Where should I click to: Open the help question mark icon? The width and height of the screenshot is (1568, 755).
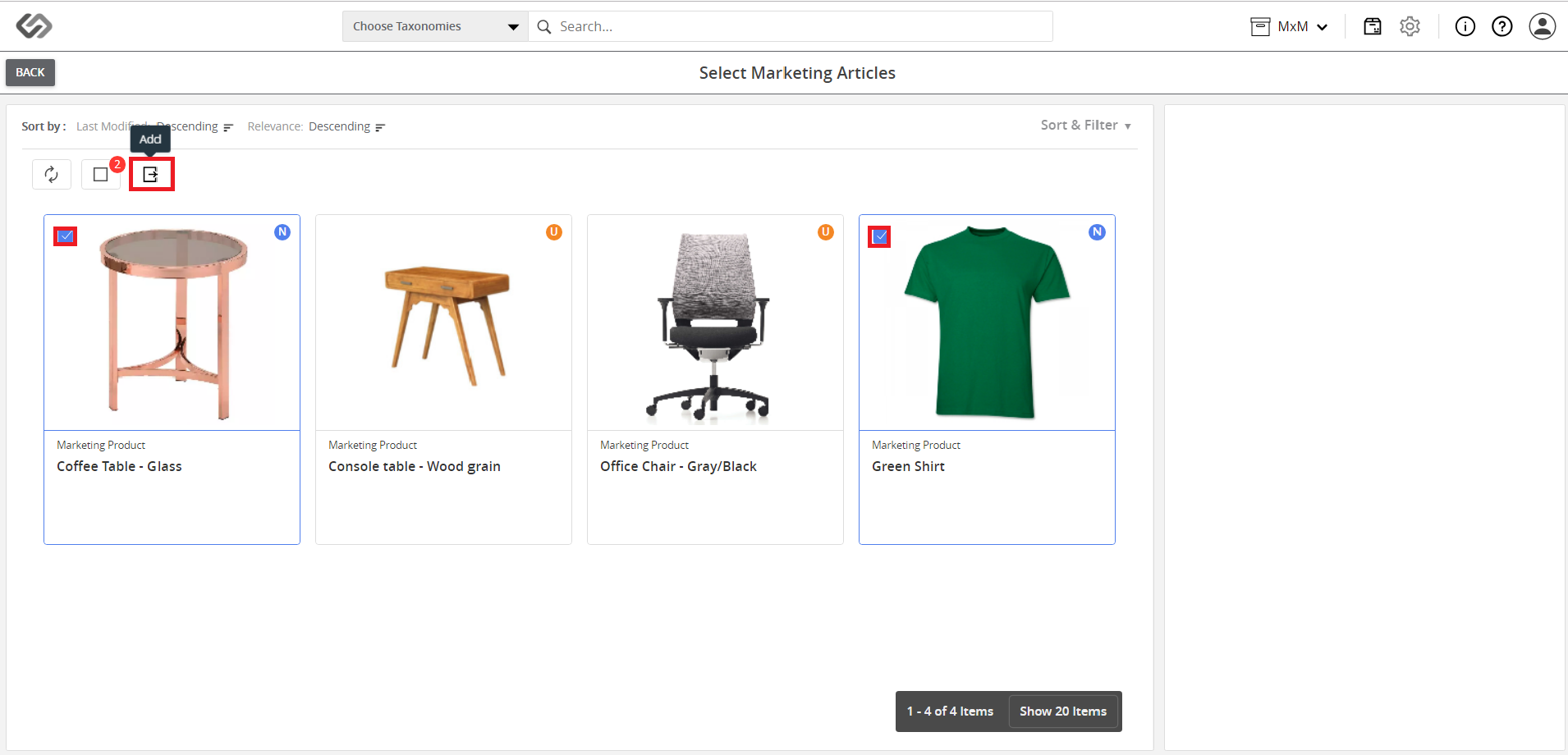coord(1502,26)
